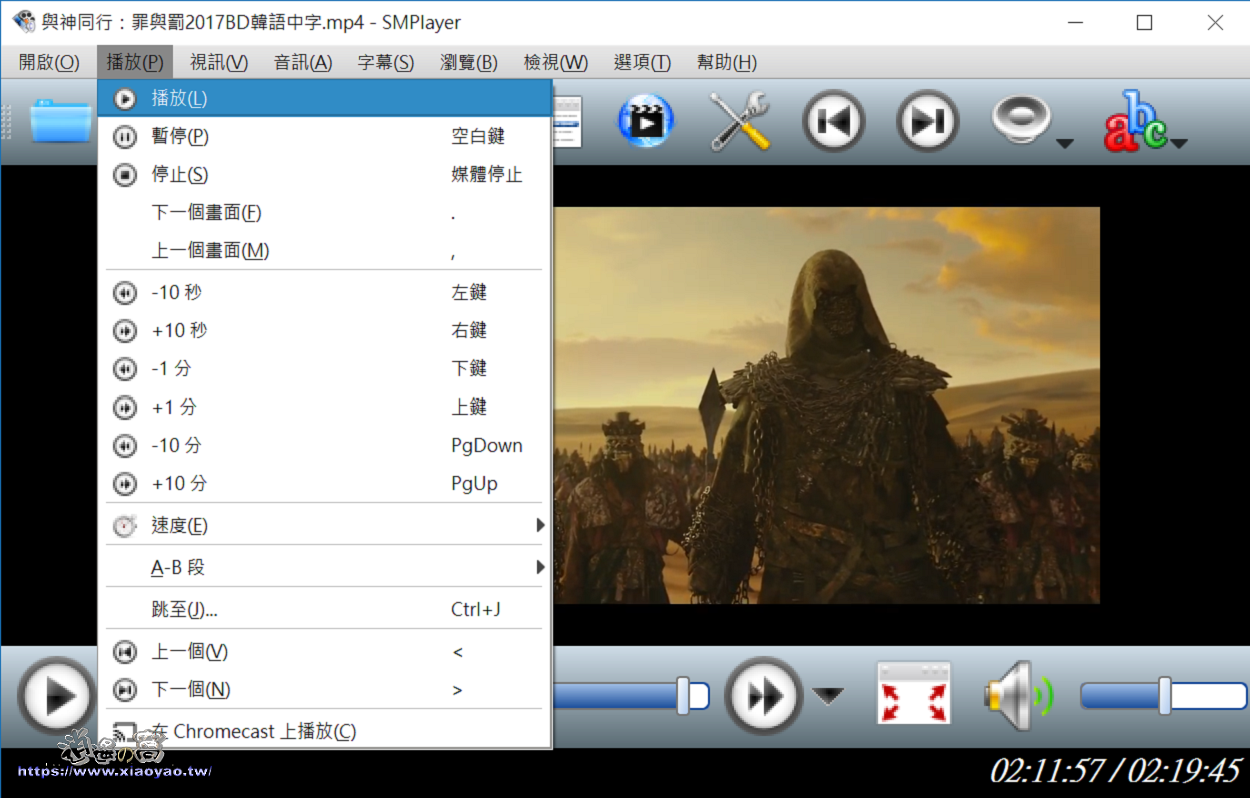Screen dimensions: 1250x798
Task: Select 上一個(V) playlist entry
Action: pyautogui.click(x=325, y=651)
